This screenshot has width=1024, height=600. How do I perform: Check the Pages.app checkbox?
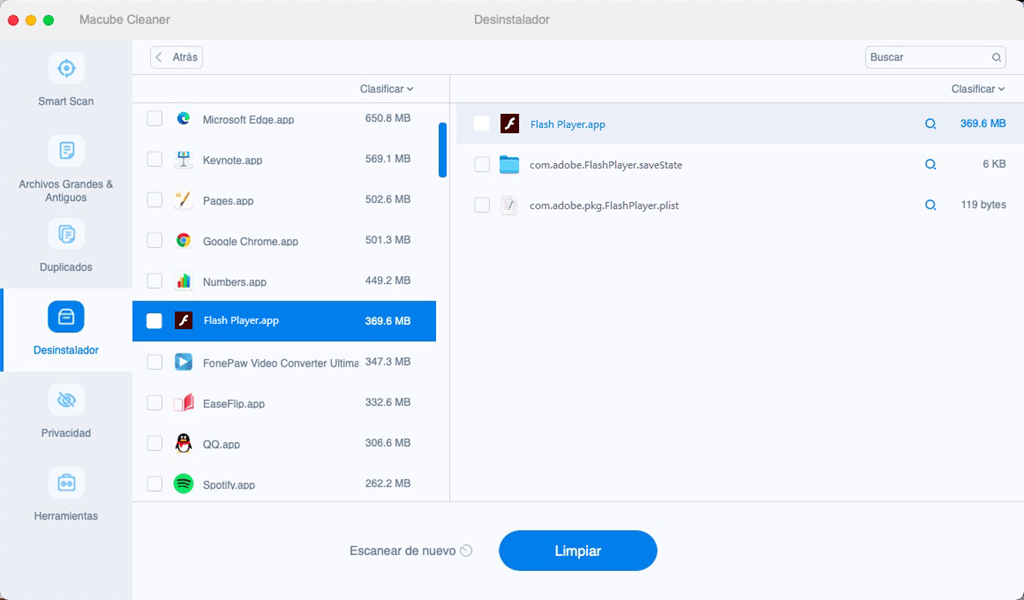tap(155, 200)
